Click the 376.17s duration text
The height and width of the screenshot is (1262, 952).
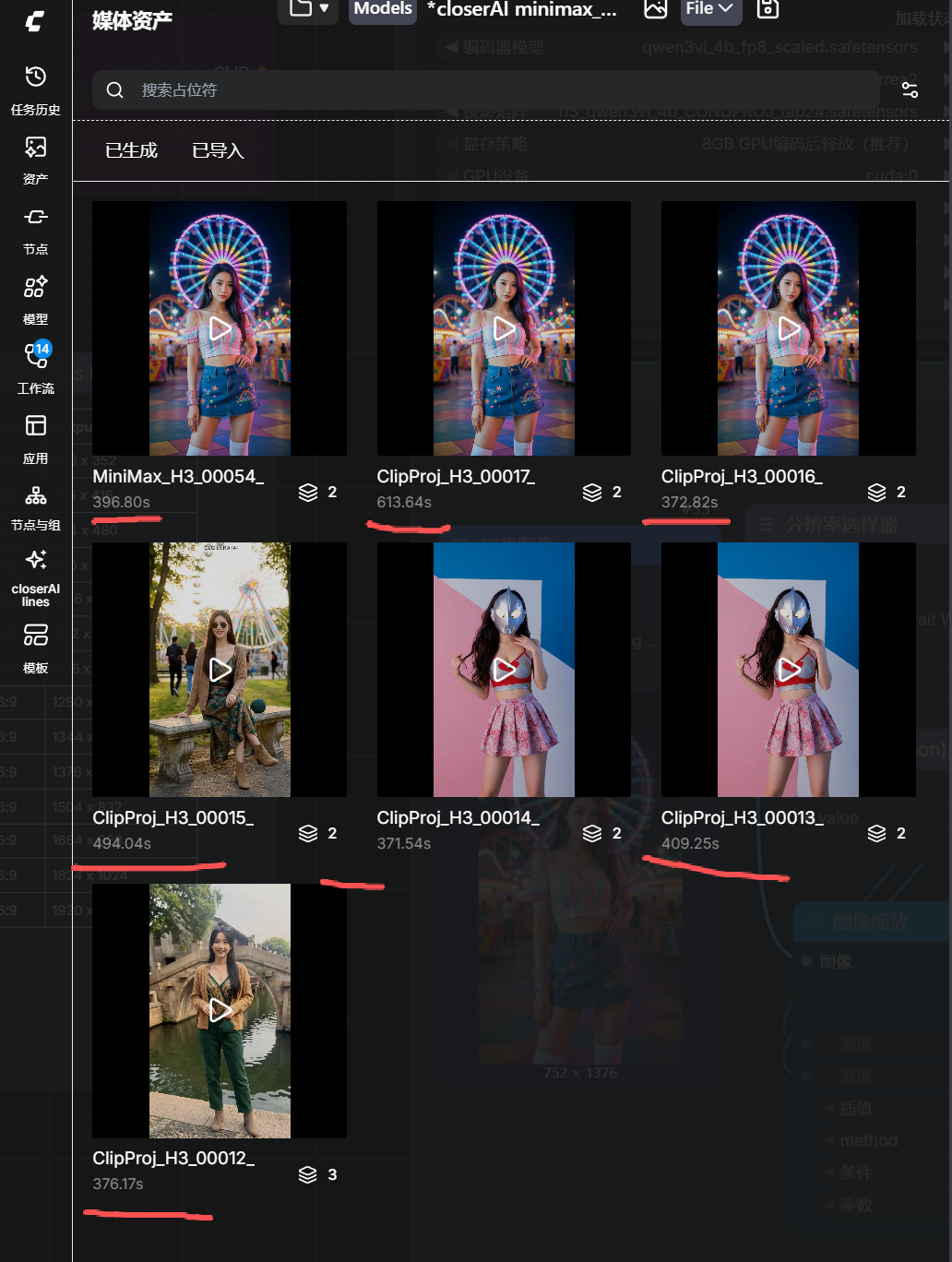coord(118,1185)
